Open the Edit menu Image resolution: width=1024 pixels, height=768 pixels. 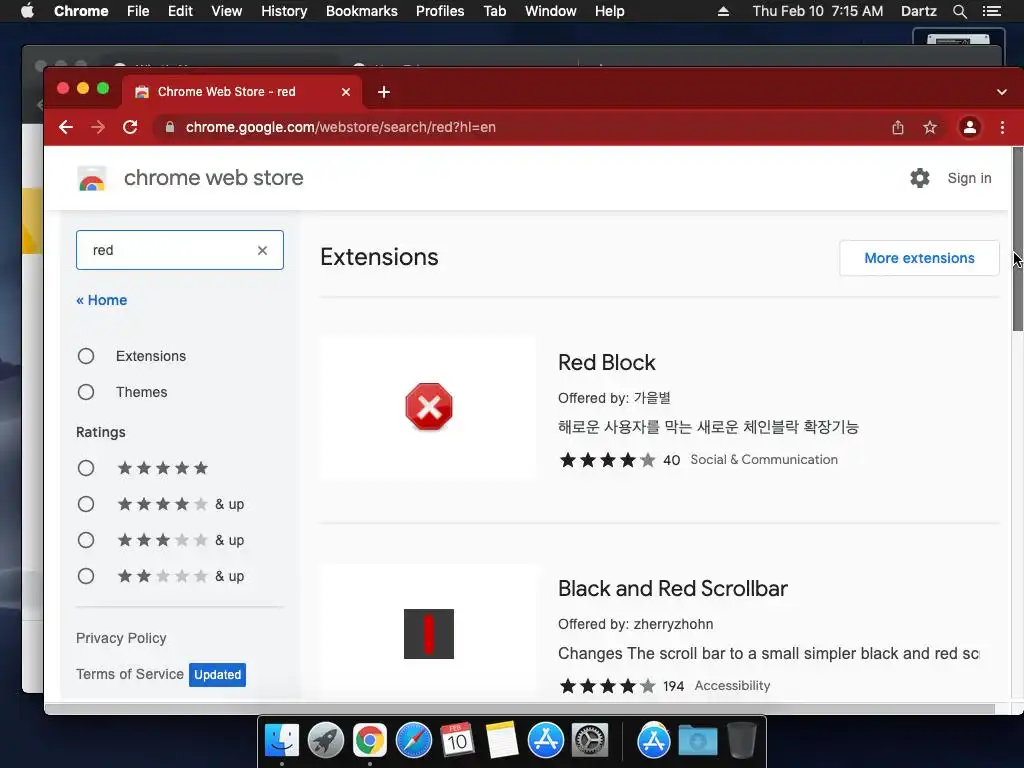180,11
